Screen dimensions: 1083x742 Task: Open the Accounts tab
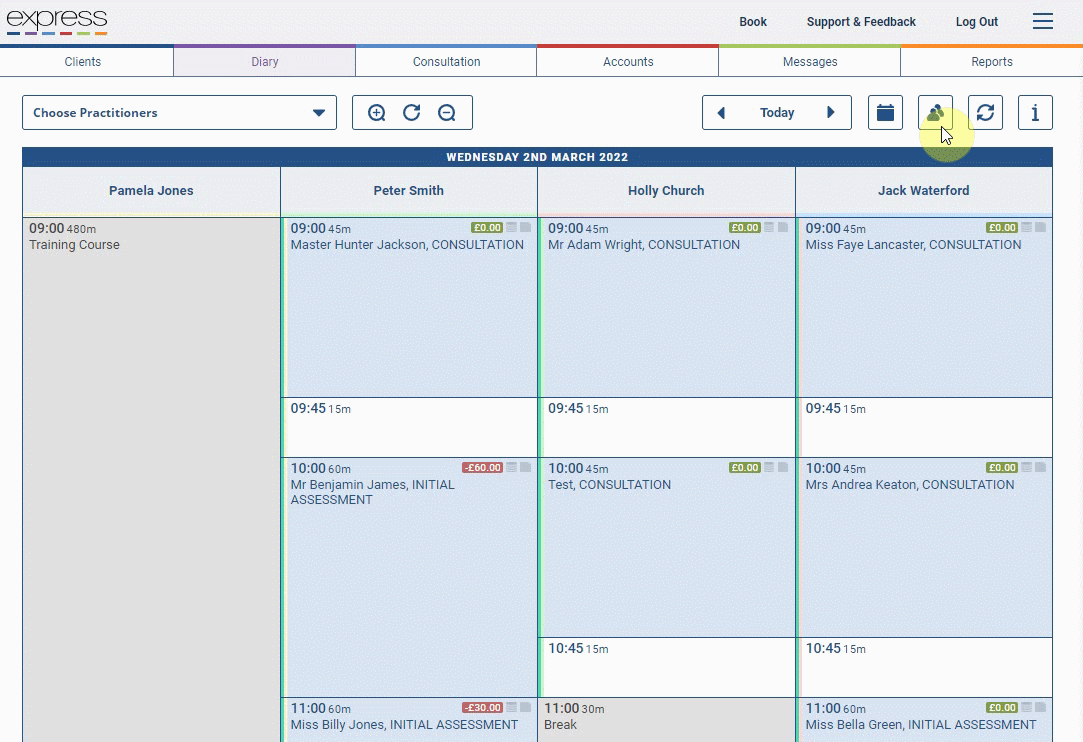(628, 61)
